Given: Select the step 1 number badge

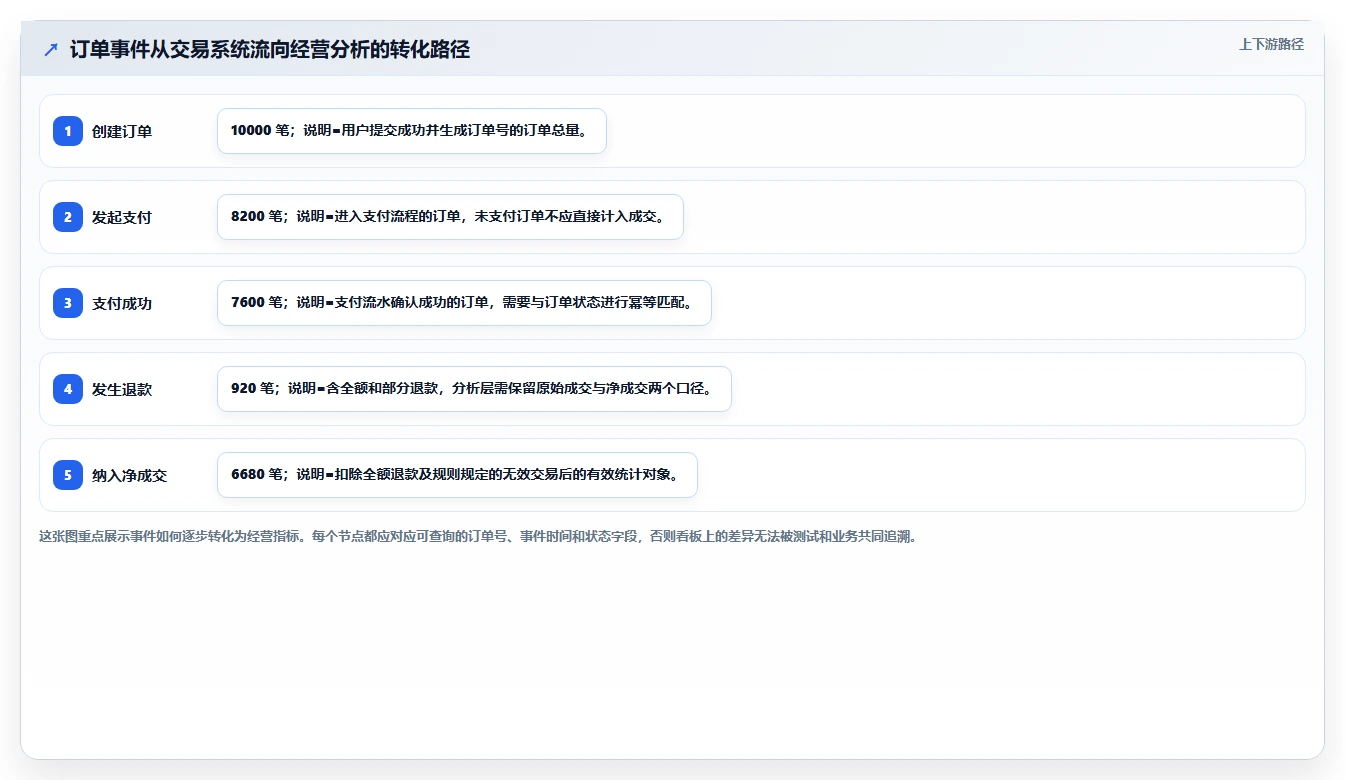Looking at the screenshot, I should (68, 131).
